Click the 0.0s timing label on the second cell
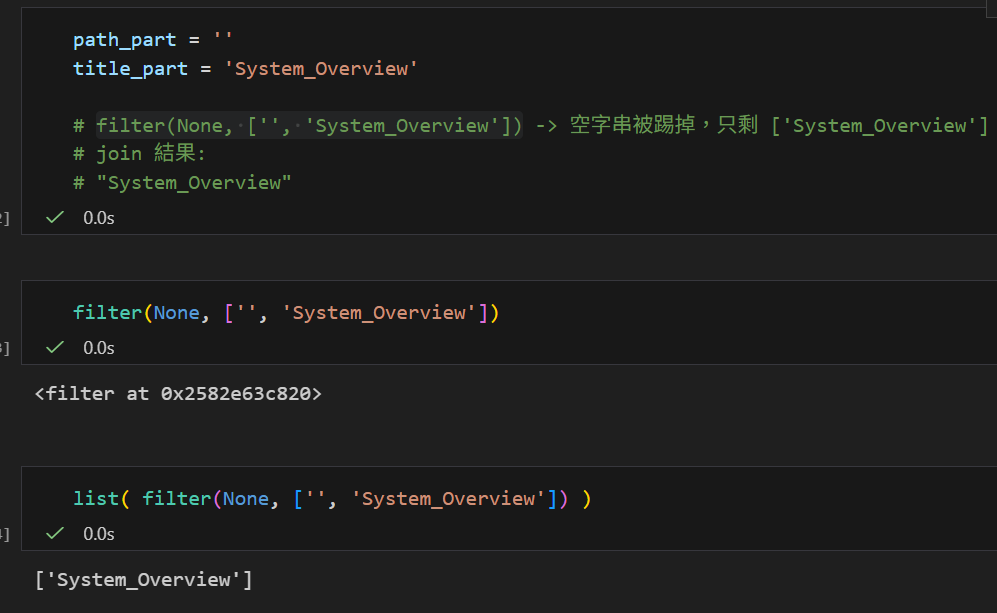Screen dimensions: 997x613 click(98, 347)
